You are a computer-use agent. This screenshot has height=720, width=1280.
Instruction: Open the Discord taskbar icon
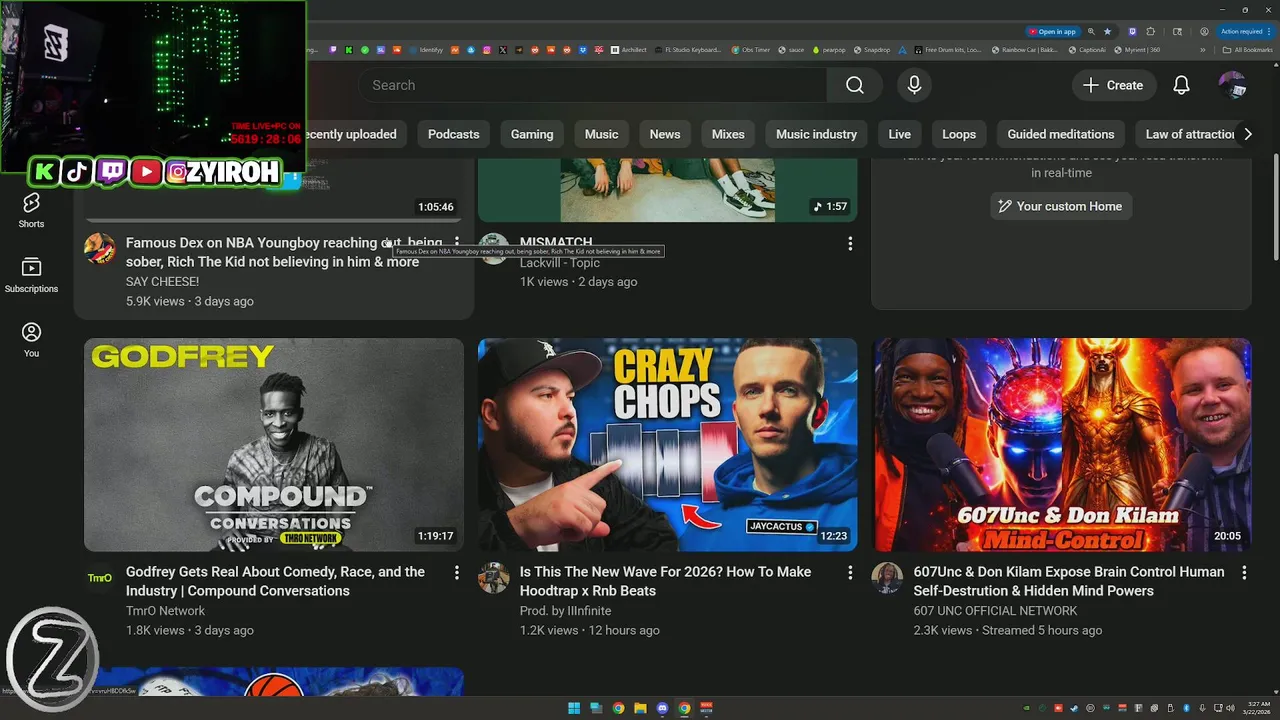(x=662, y=708)
